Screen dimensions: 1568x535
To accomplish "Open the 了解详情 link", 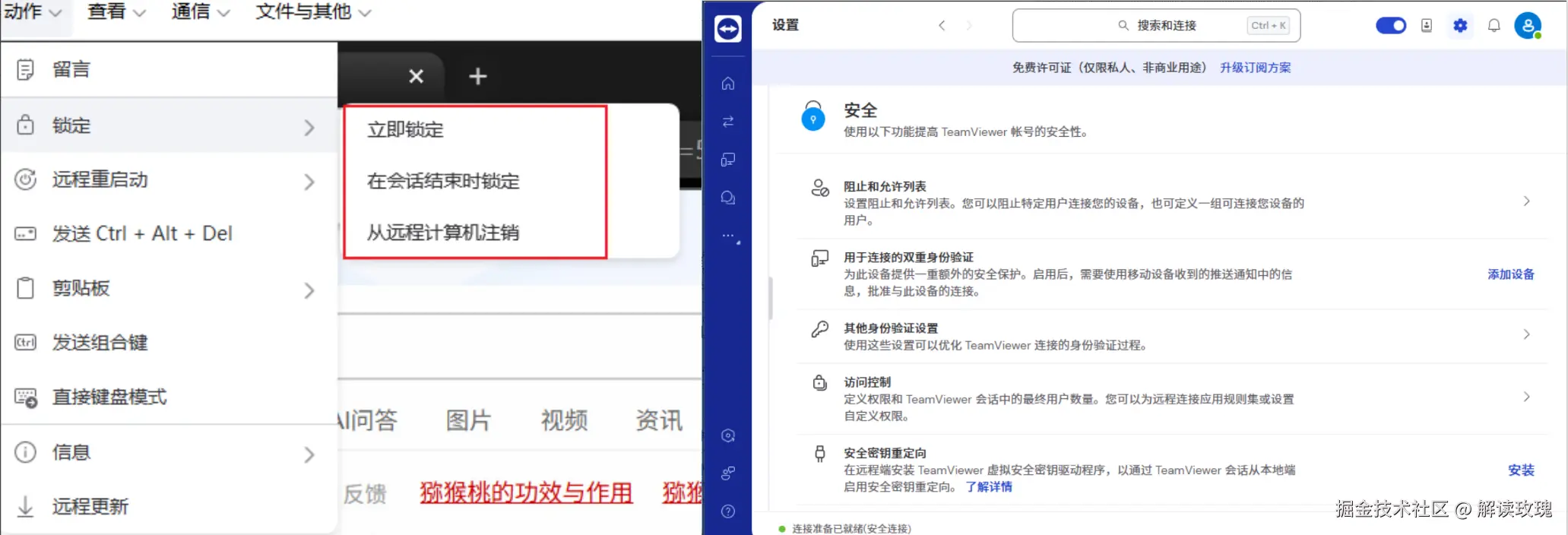I will (989, 487).
